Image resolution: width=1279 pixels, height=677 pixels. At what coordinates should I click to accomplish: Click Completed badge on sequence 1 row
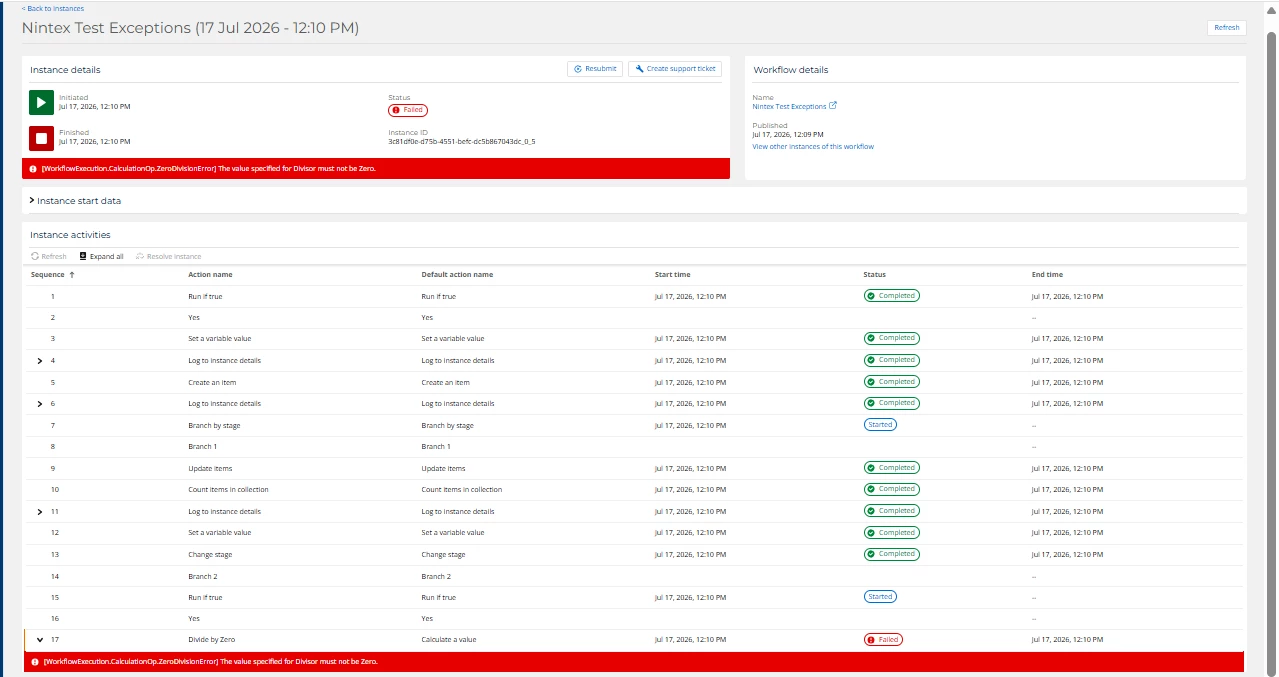click(x=891, y=296)
